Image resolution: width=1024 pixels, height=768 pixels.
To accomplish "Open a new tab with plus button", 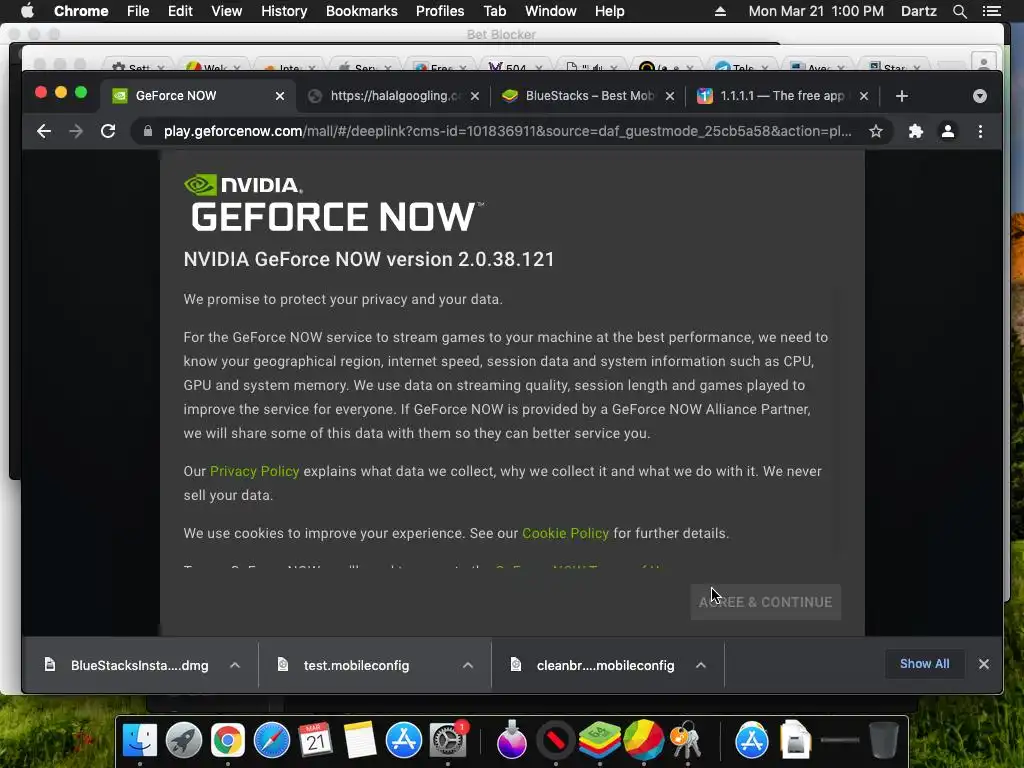I will click(x=902, y=96).
